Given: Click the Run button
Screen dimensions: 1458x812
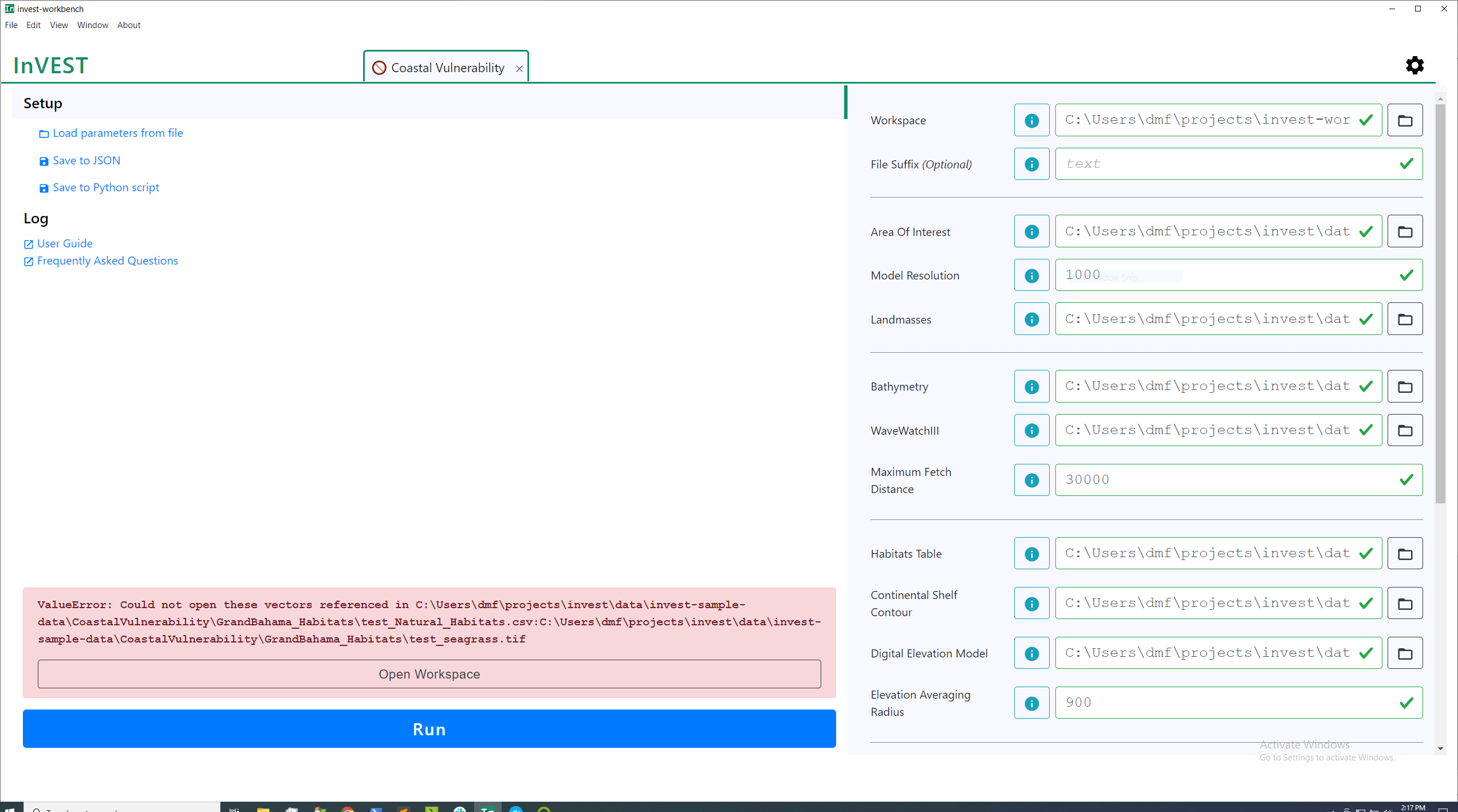Looking at the screenshot, I should point(429,728).
